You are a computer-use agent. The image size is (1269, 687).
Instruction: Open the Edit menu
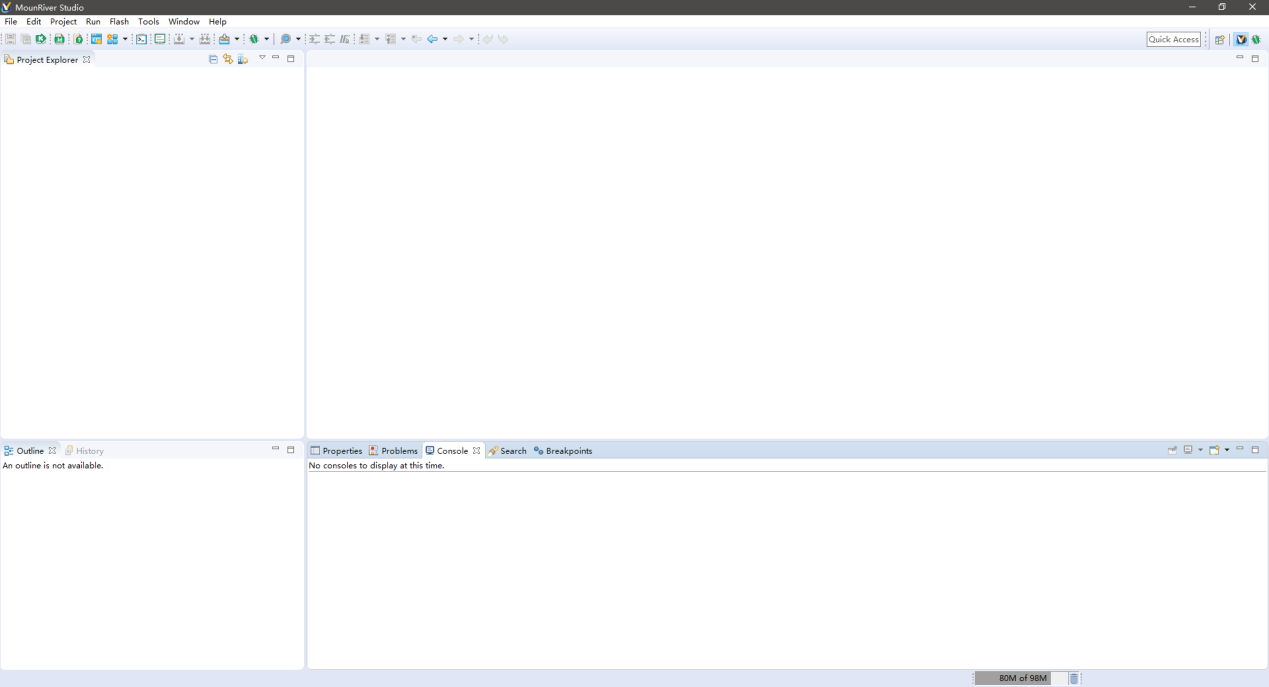click(x=34, y=21)
